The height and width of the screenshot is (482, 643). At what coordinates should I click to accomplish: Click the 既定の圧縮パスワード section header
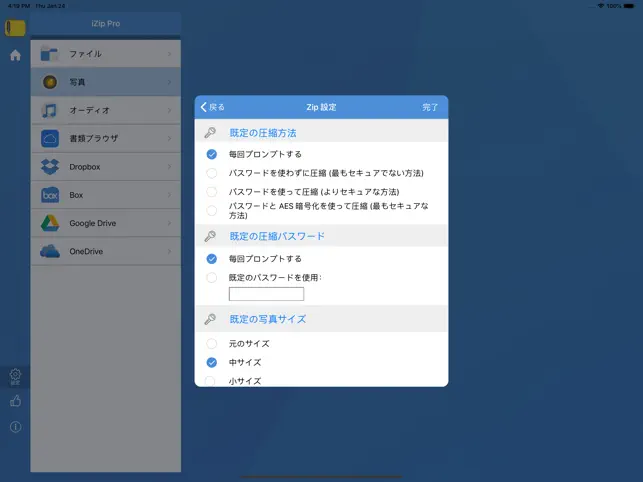tap(277, 236)
